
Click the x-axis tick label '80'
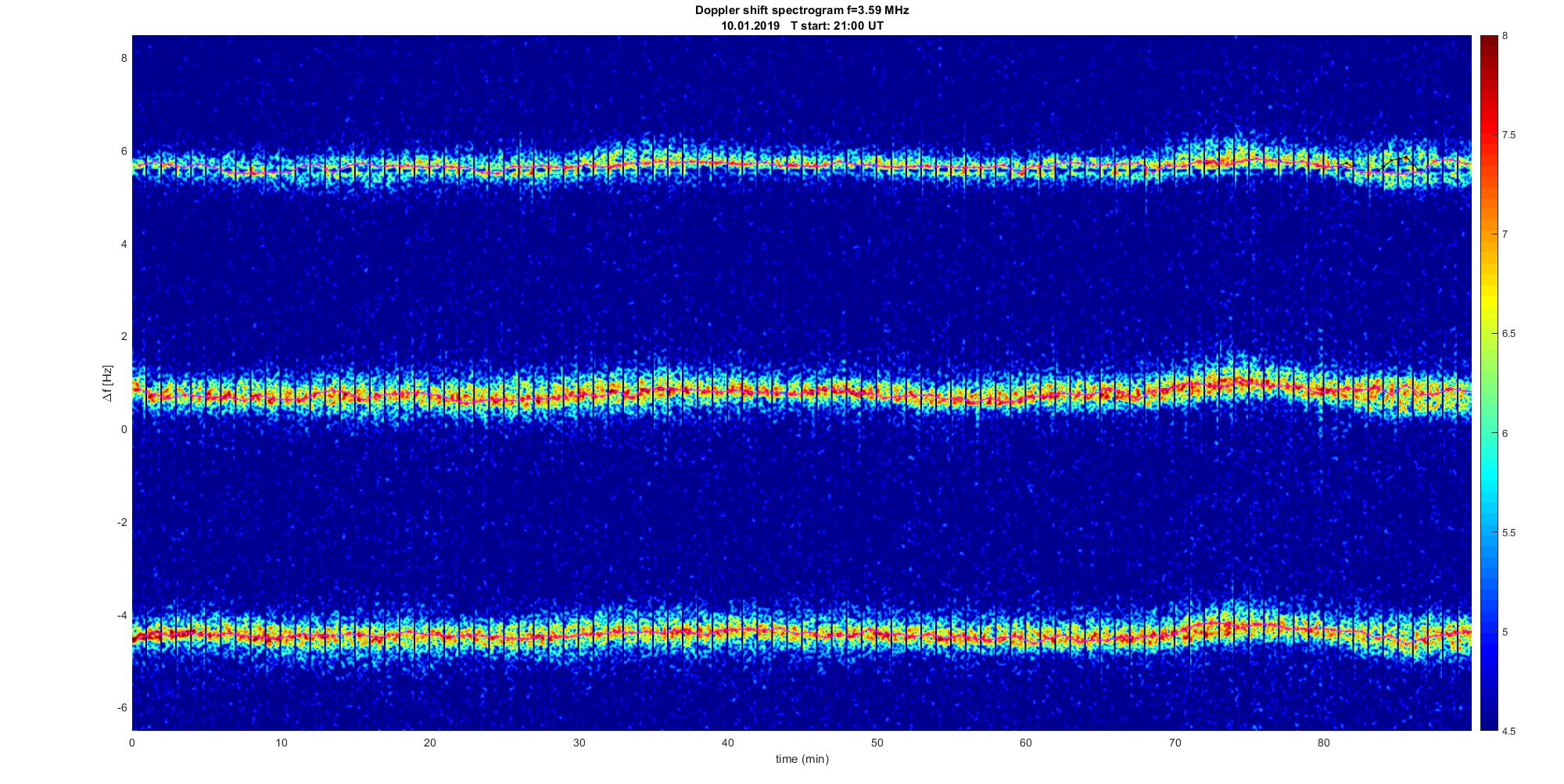[x=1324, y=743]
